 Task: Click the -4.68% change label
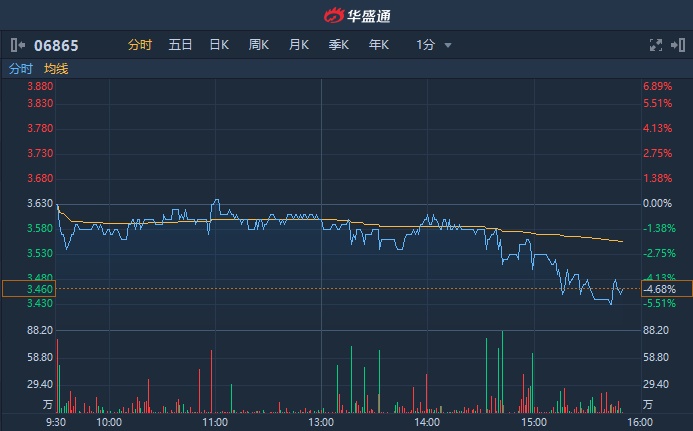(x=660, y=289)
